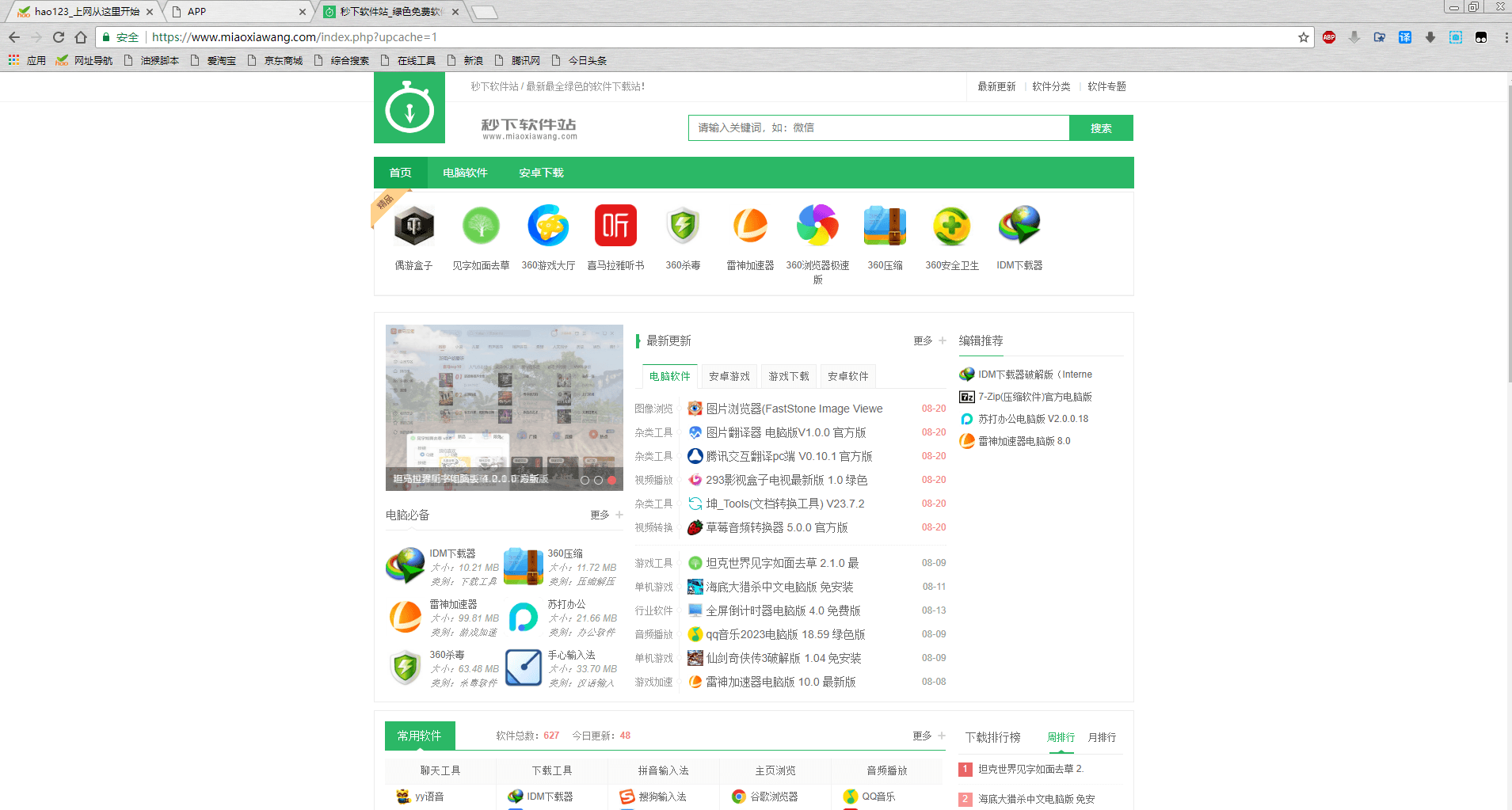The height and width of the screenshot is (810, 1512).
Task: Open the 偶游盒子 app icon
Action: [413, 226]
